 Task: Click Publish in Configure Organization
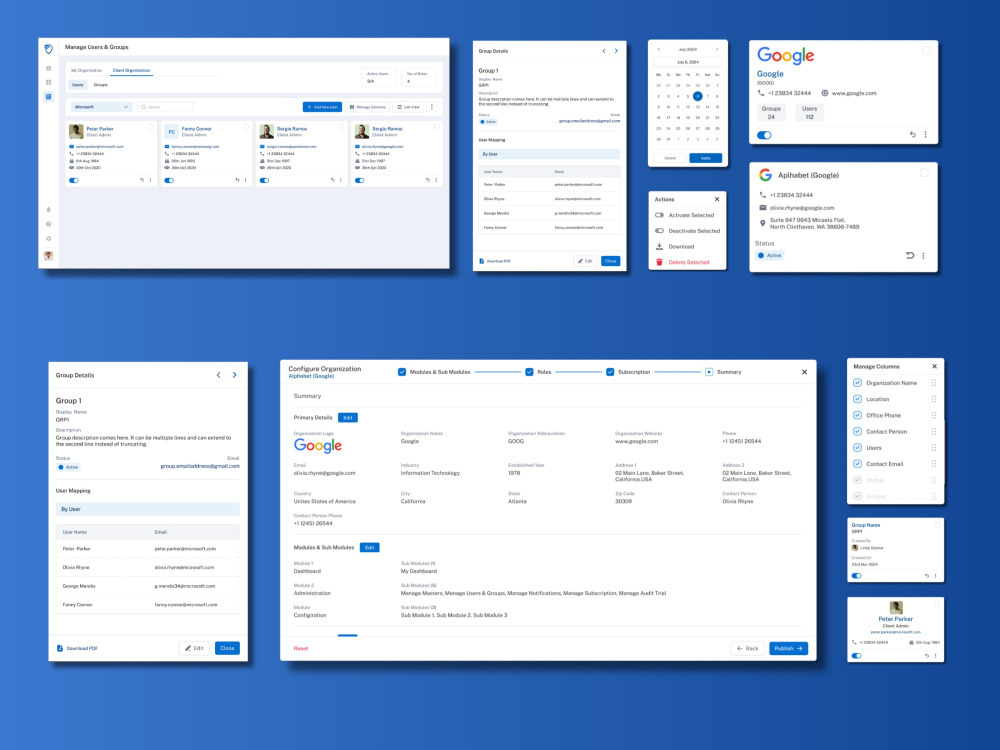[788, 648]
